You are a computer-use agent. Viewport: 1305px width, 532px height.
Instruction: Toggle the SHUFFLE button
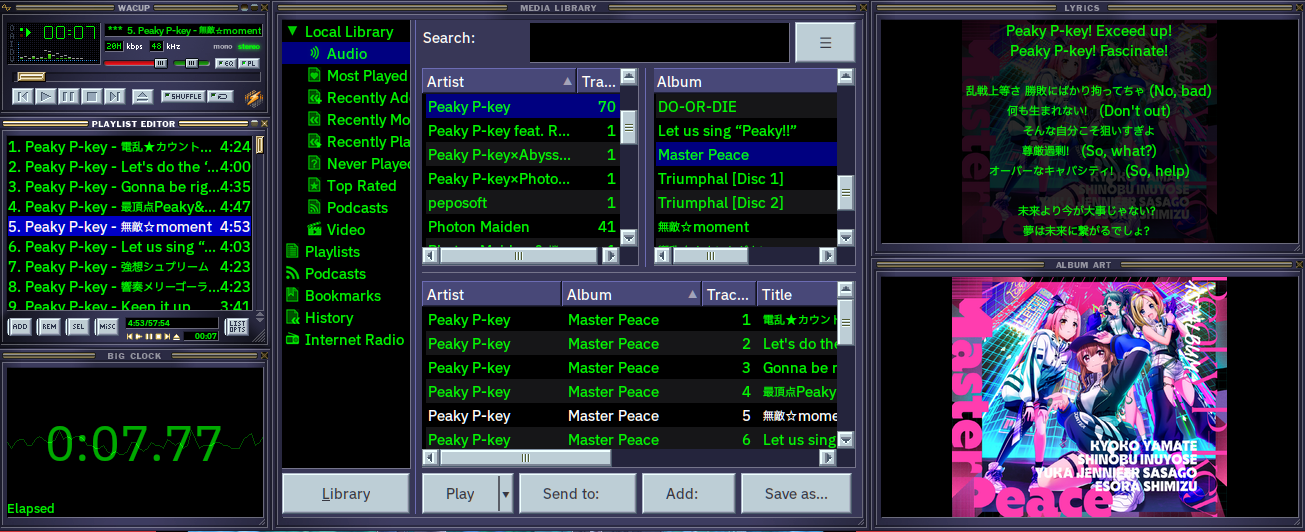[183, 96]
